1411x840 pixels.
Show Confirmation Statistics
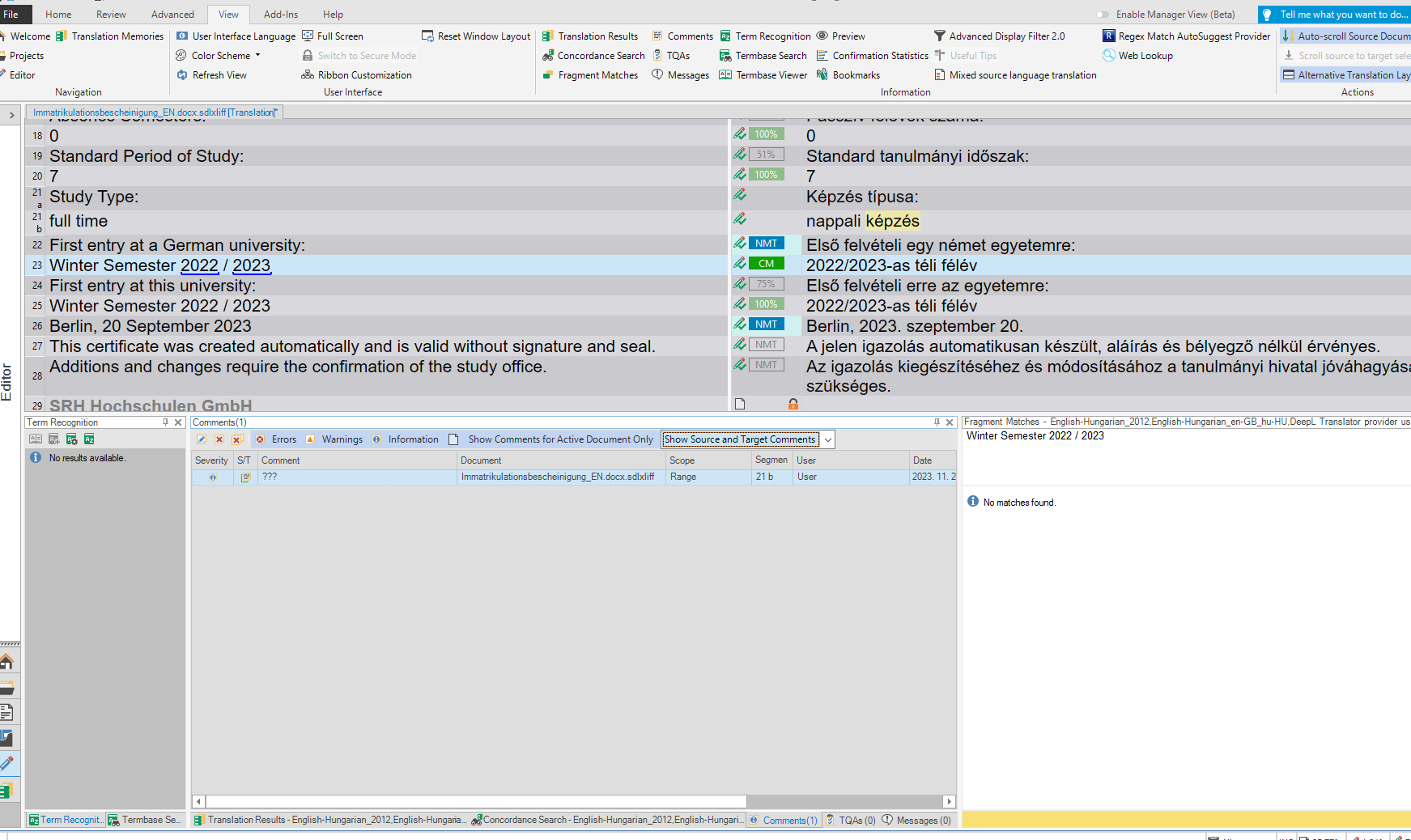[x=873, y=56]
